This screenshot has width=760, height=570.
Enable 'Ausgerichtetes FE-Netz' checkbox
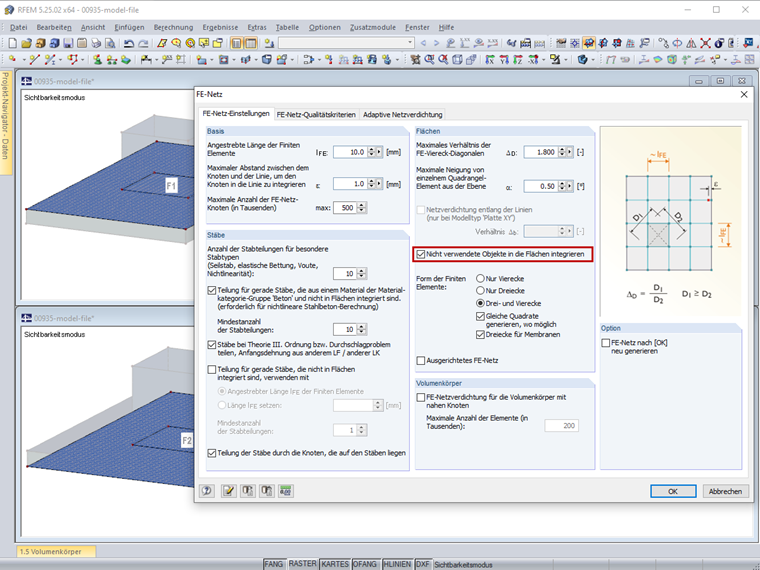click(x=422, y=360)
